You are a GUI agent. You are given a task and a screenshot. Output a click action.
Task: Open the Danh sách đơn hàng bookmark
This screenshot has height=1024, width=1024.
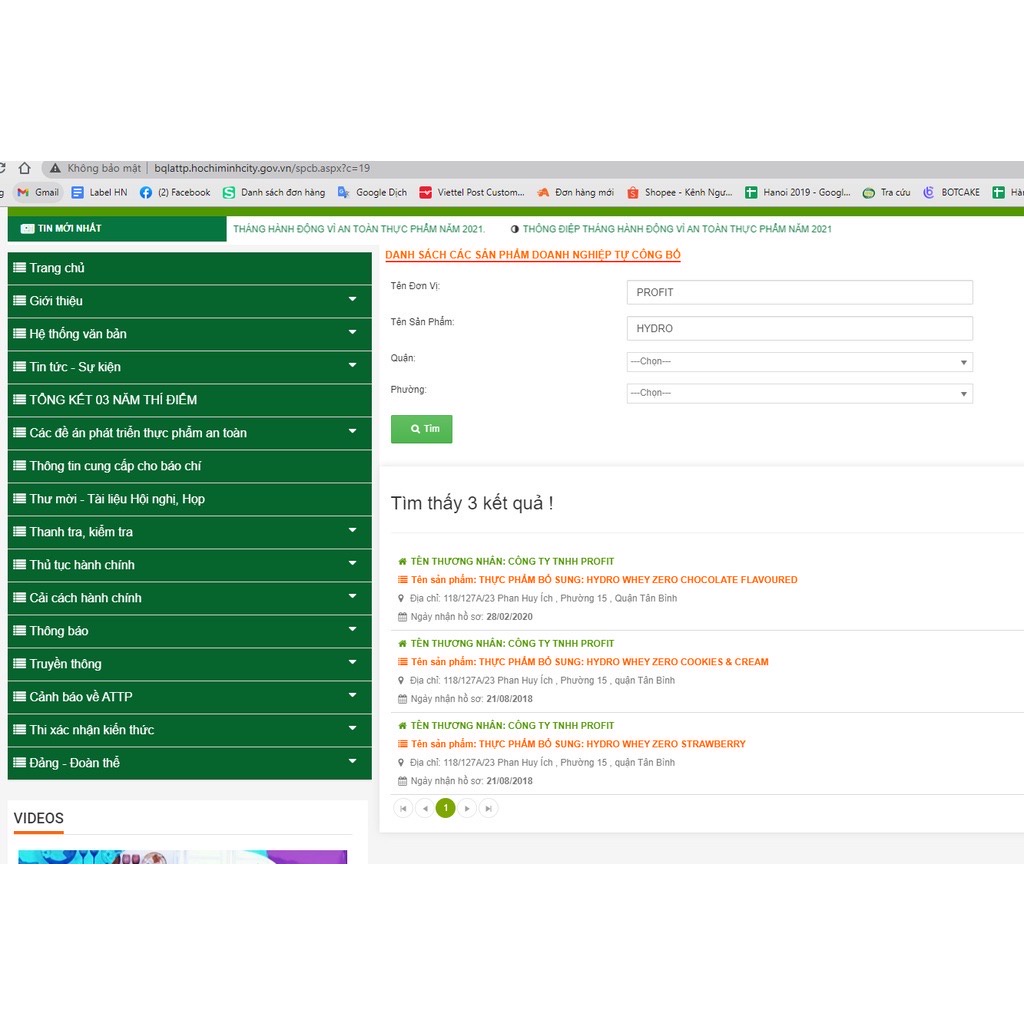(x=274, y=193)
